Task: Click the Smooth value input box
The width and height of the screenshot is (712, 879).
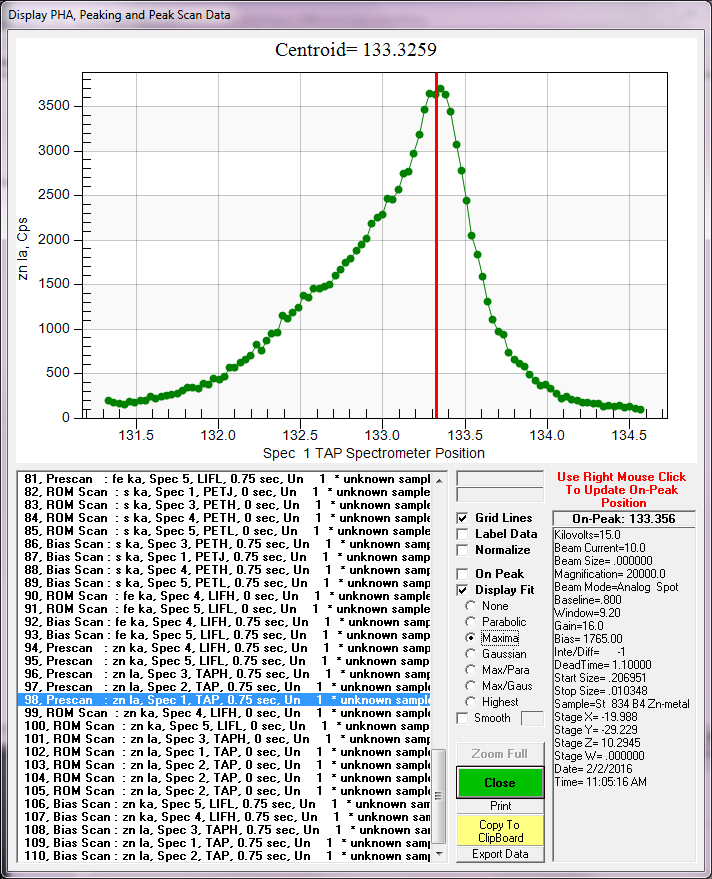Action: (x=532, y=718)
